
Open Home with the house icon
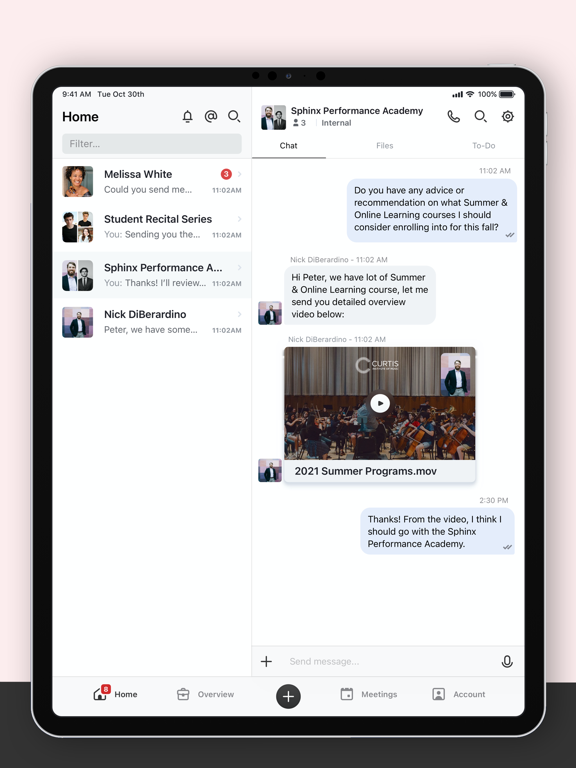coord(100,694)
